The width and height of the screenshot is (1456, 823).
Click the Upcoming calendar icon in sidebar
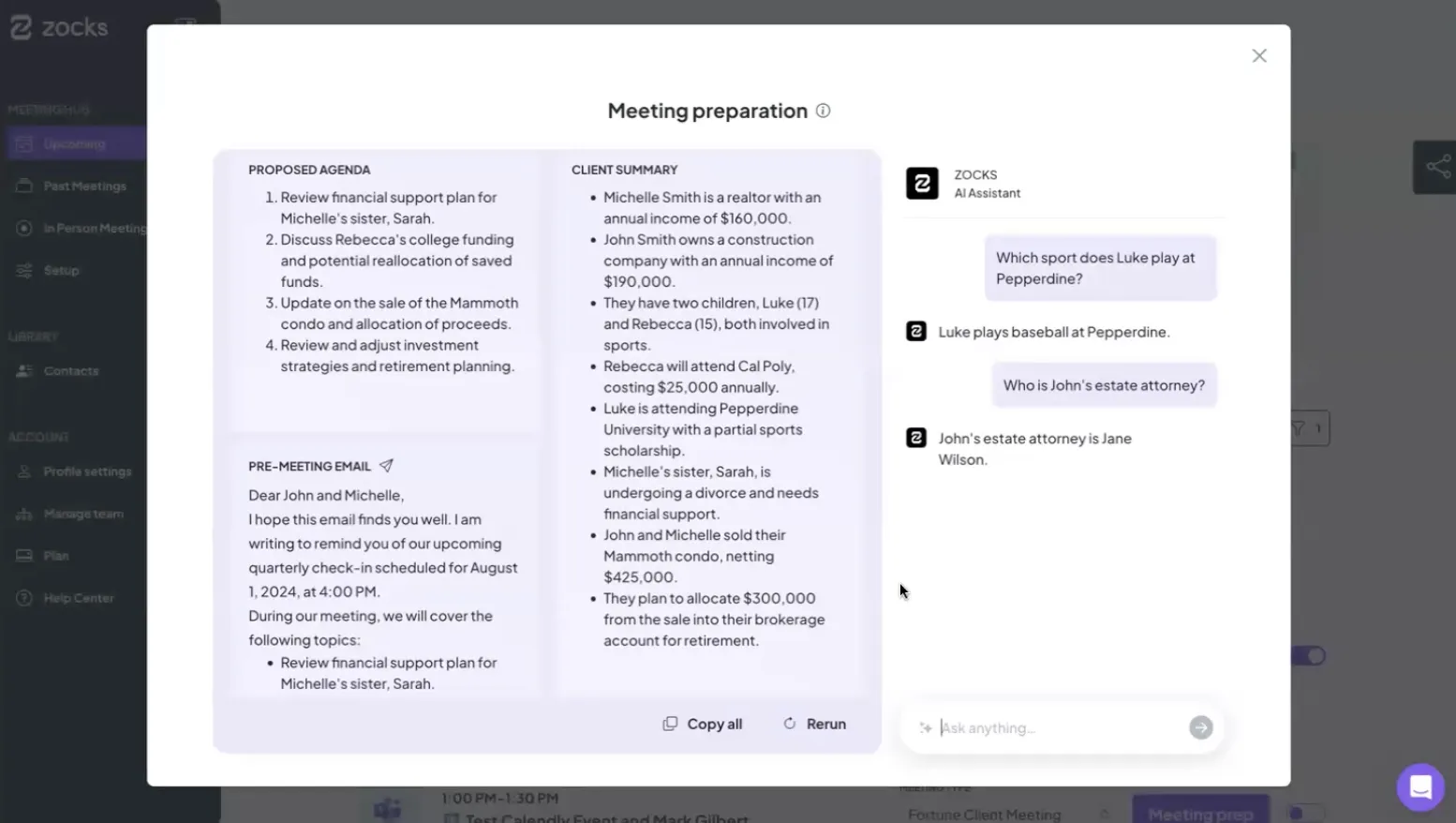[24, 143]
